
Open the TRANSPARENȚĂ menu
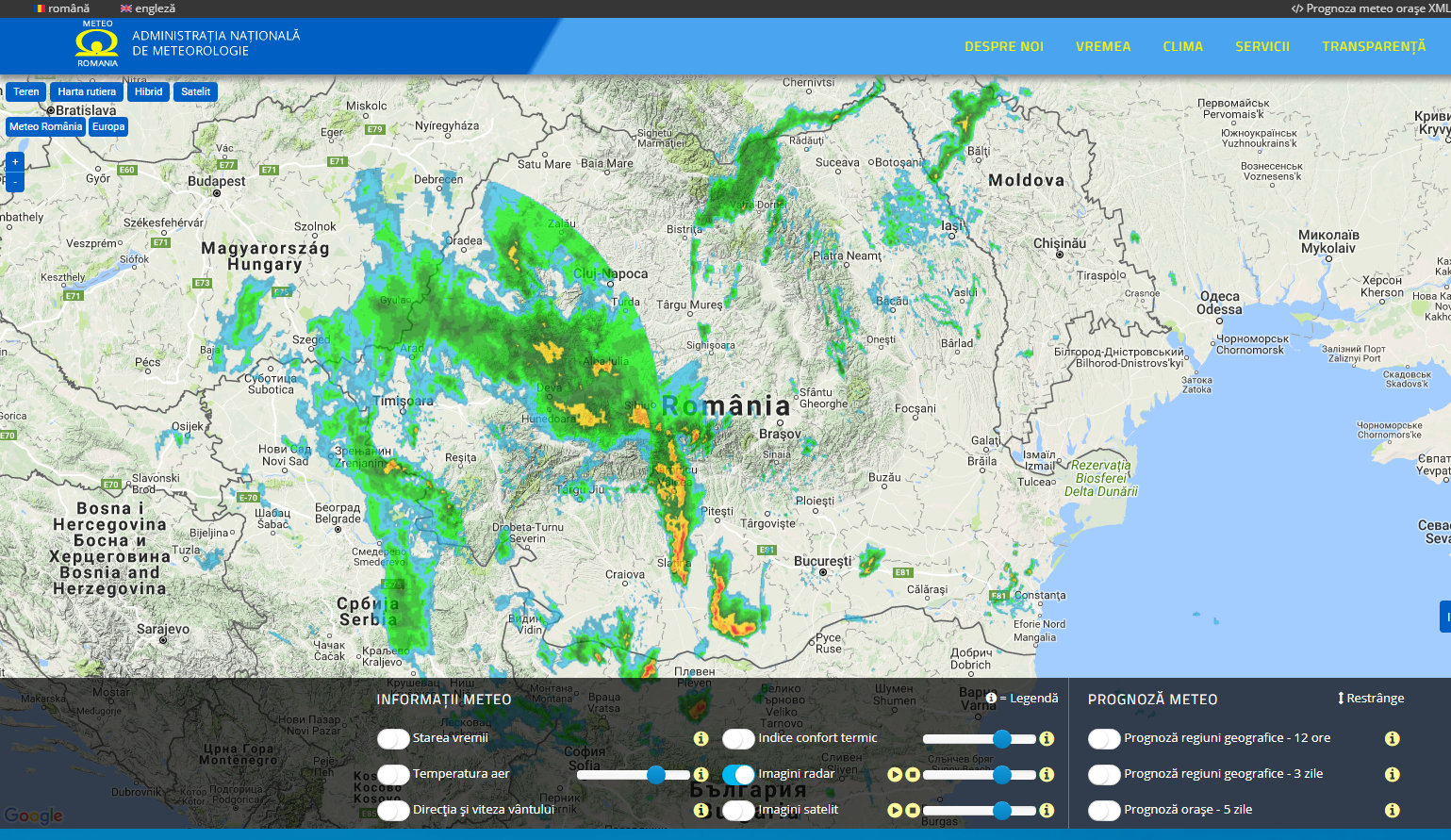point(1374,46)
